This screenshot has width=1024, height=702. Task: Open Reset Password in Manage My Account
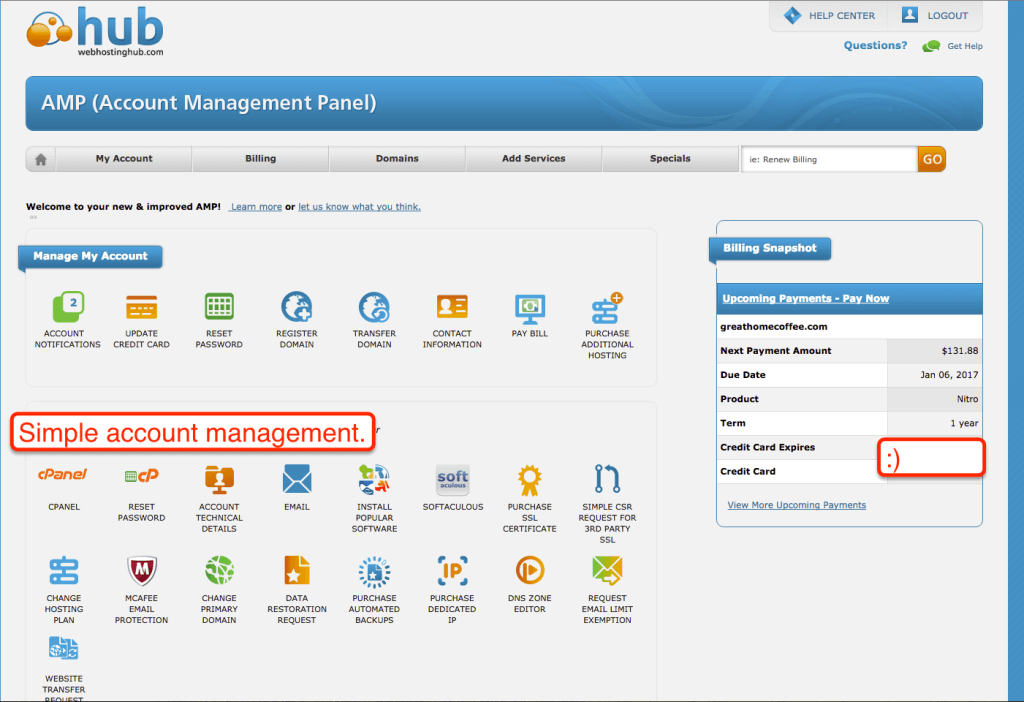point(219,306)
